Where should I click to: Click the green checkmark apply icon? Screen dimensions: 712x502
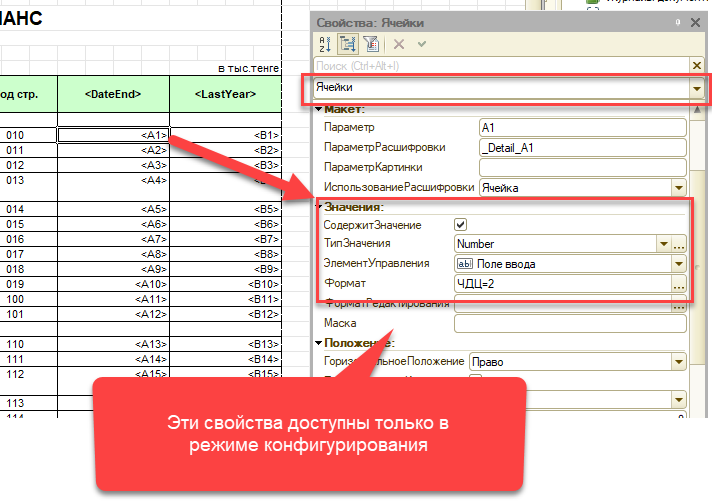(421, 44)
